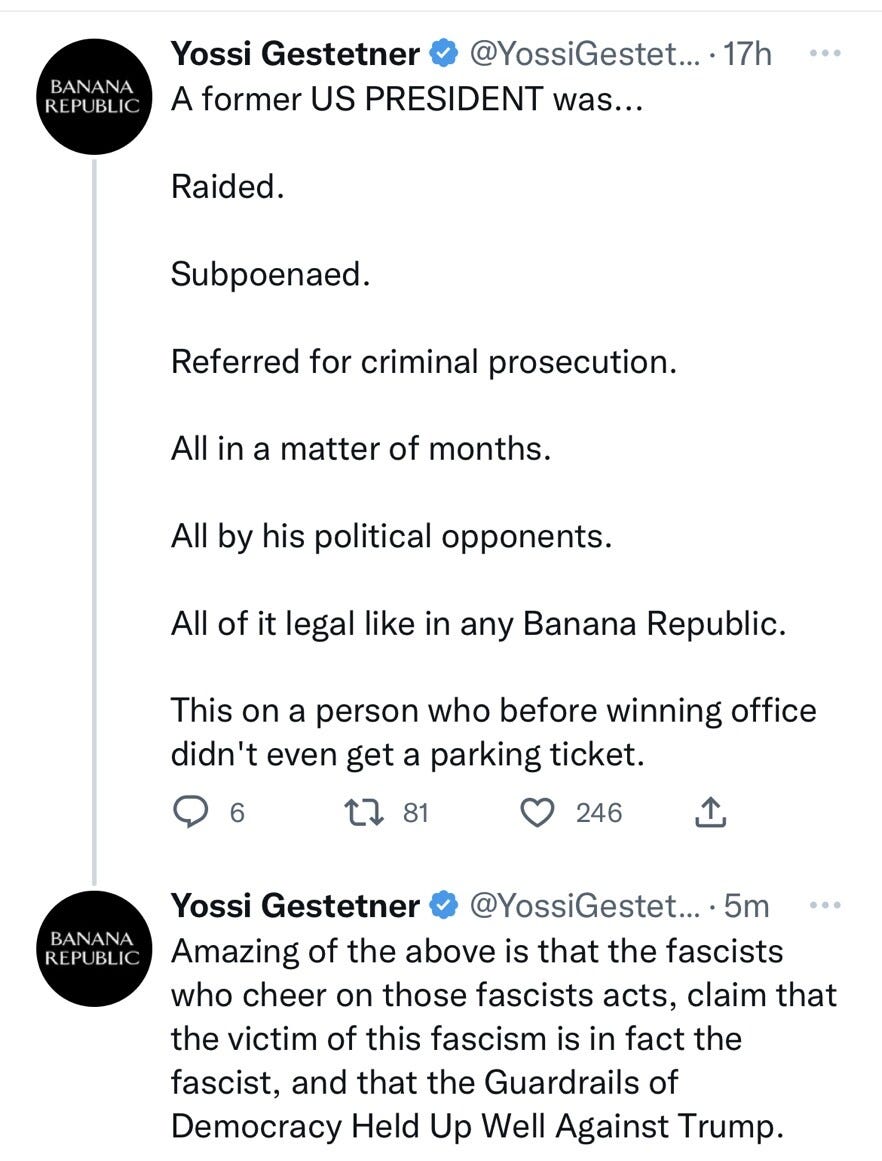Click the 246 likes count

[x=598, y=813]
